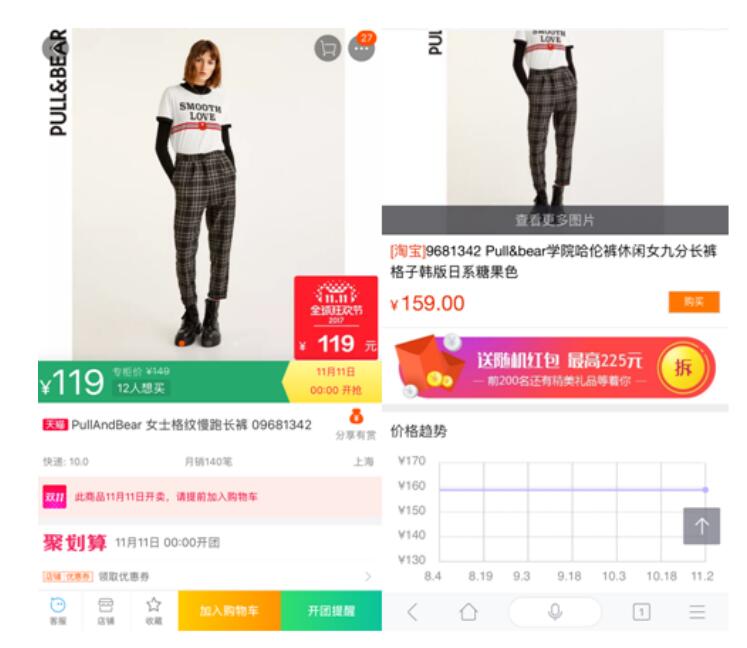Tap the scroll-to-top arrow button
The width and height of the screenshot is (747, 648).
[702, 526]
